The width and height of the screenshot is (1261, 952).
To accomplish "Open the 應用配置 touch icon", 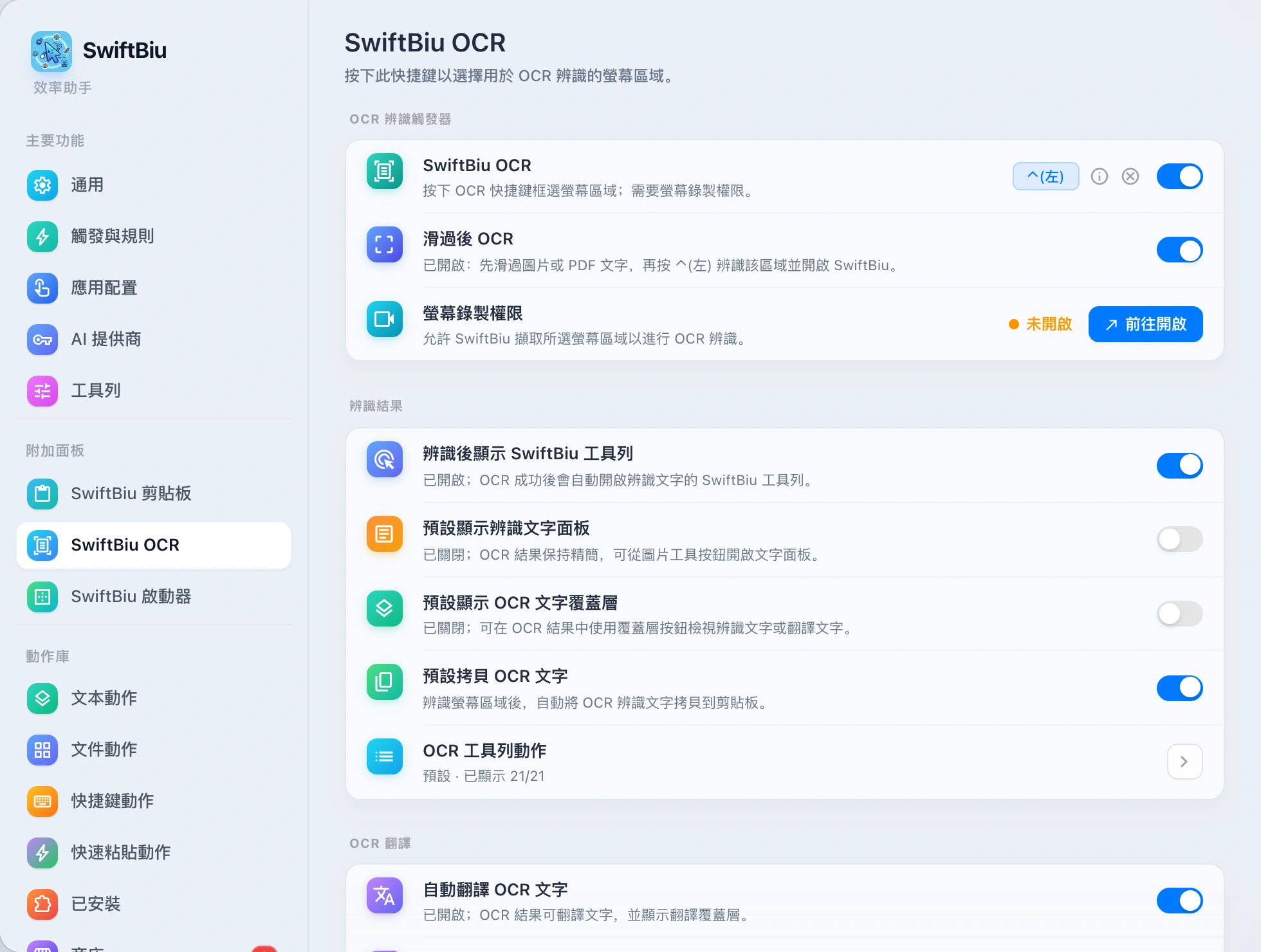I will 42,288.
